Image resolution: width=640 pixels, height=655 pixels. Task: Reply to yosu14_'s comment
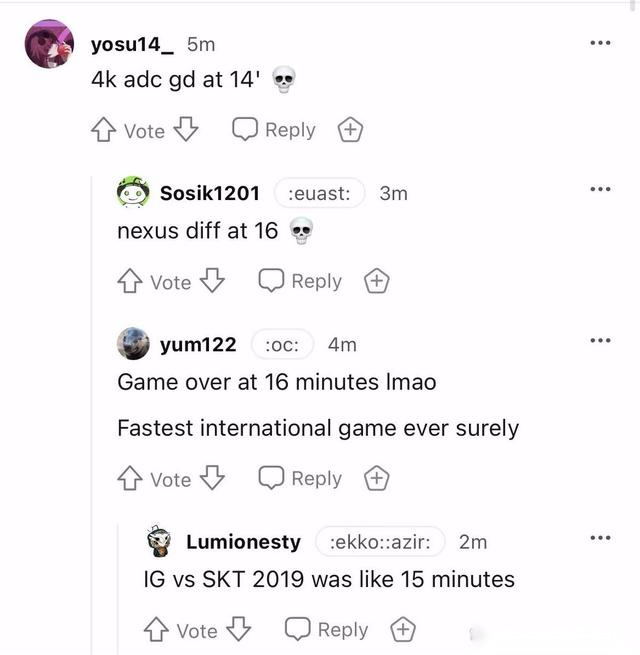(x=274, y=130)
